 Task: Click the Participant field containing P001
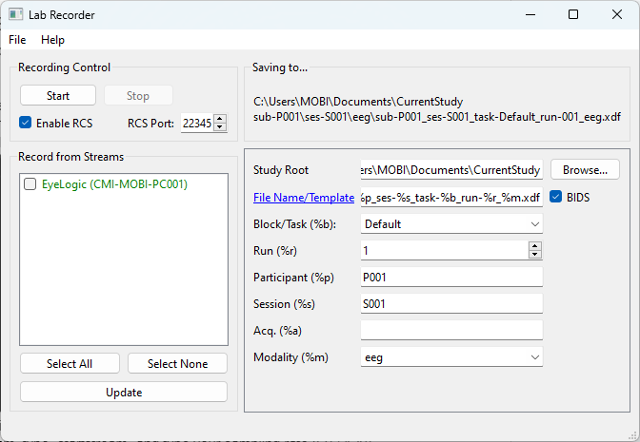click(x=451, y=277)
